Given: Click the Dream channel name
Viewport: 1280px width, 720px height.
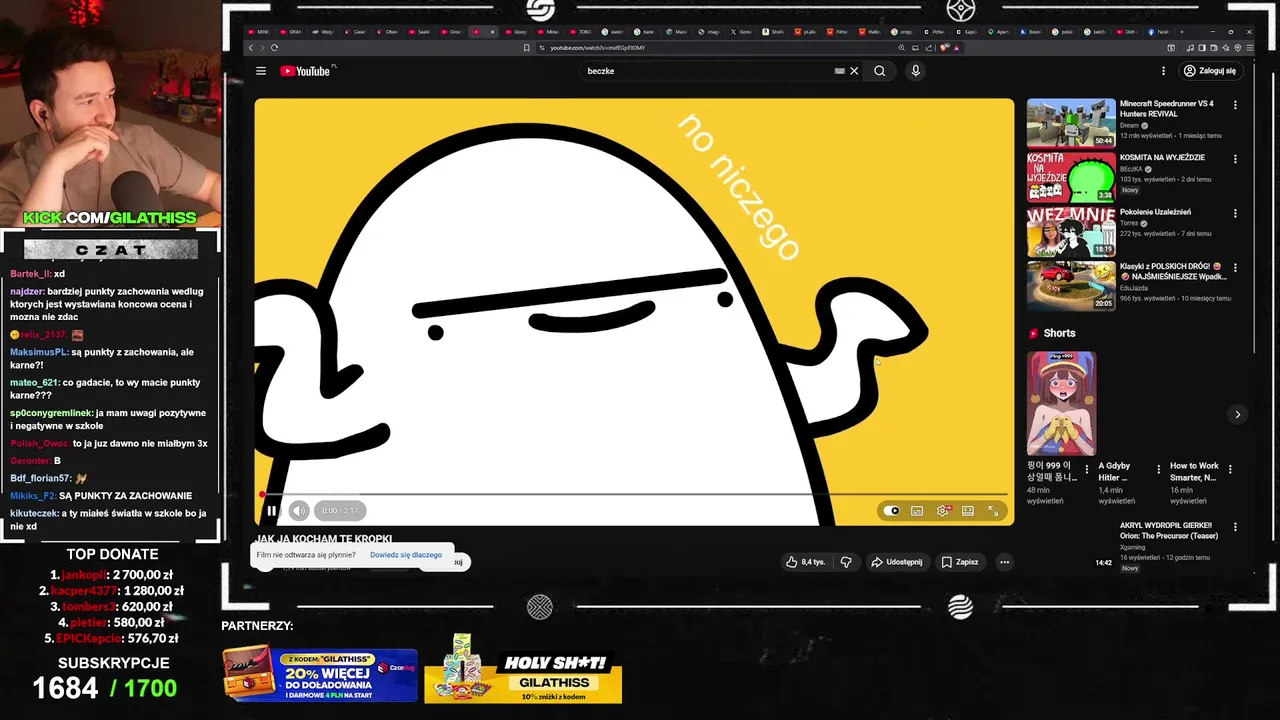Looking at the screenshot, I should click(x=1129, y=126).
